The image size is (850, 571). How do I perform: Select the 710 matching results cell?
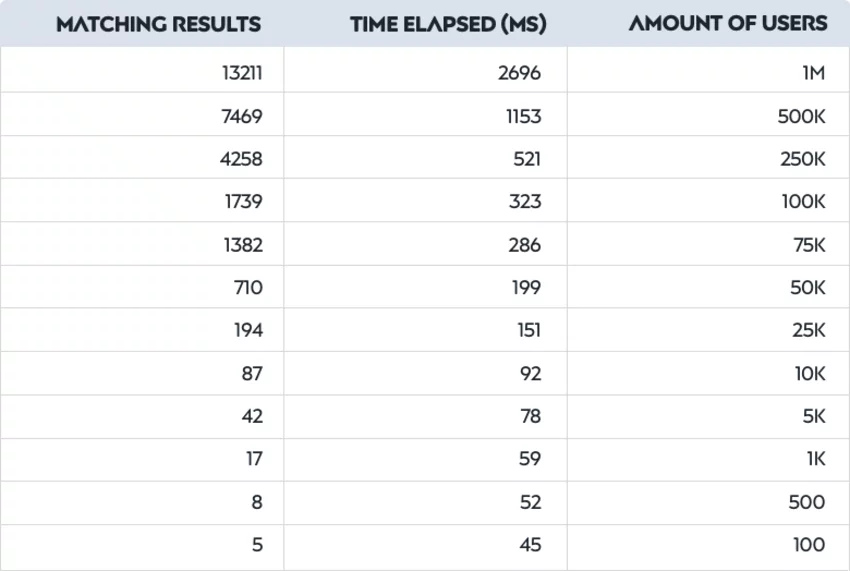[142, 287]
